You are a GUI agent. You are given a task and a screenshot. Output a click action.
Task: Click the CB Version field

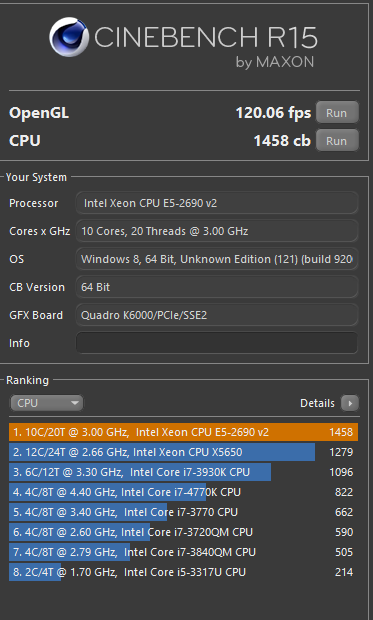pos(217,287)
